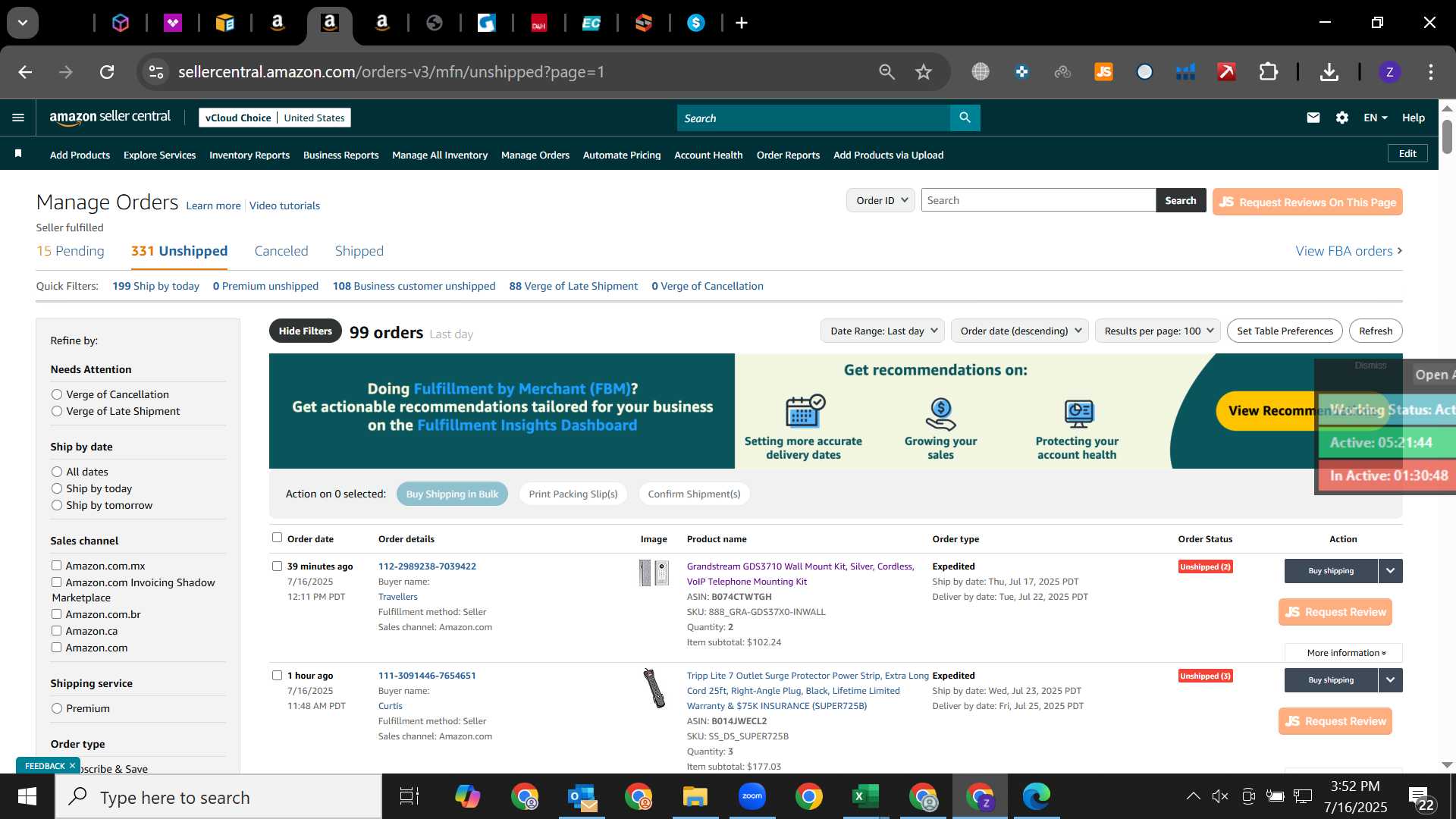This screenshot has height=819, width=1456.
Task: Go back using the browser back arrow
Action: (25, 72)
